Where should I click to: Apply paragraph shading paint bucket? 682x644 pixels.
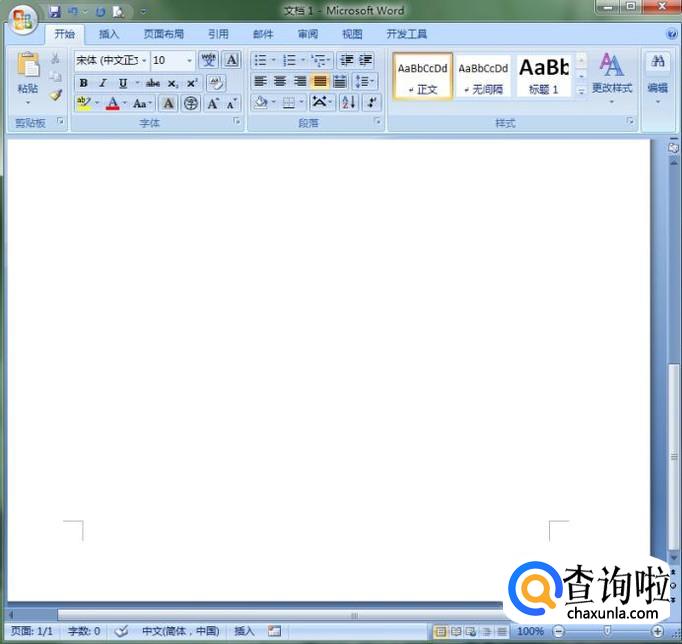tap(261, 103)
